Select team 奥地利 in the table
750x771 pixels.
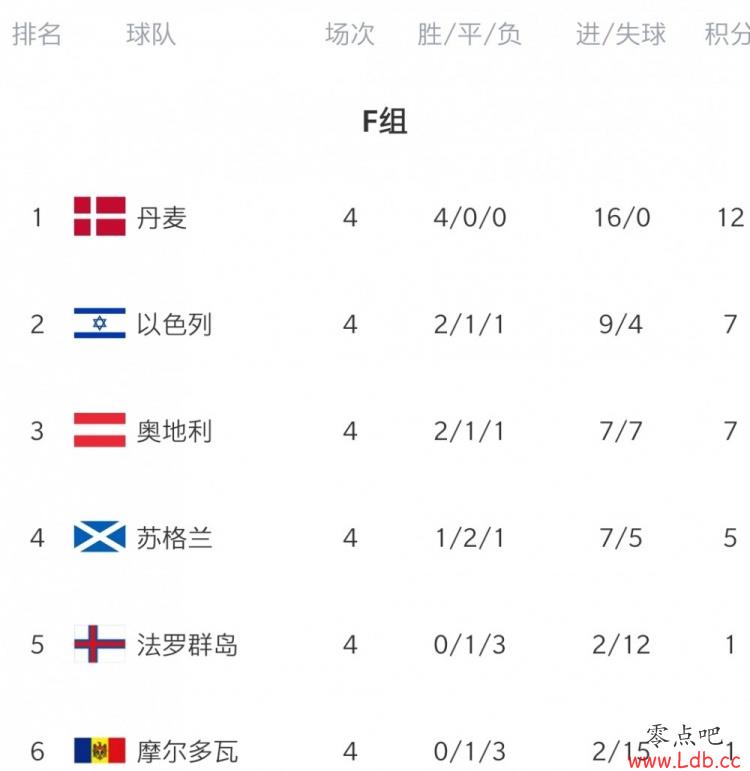(x=175, y=431)
